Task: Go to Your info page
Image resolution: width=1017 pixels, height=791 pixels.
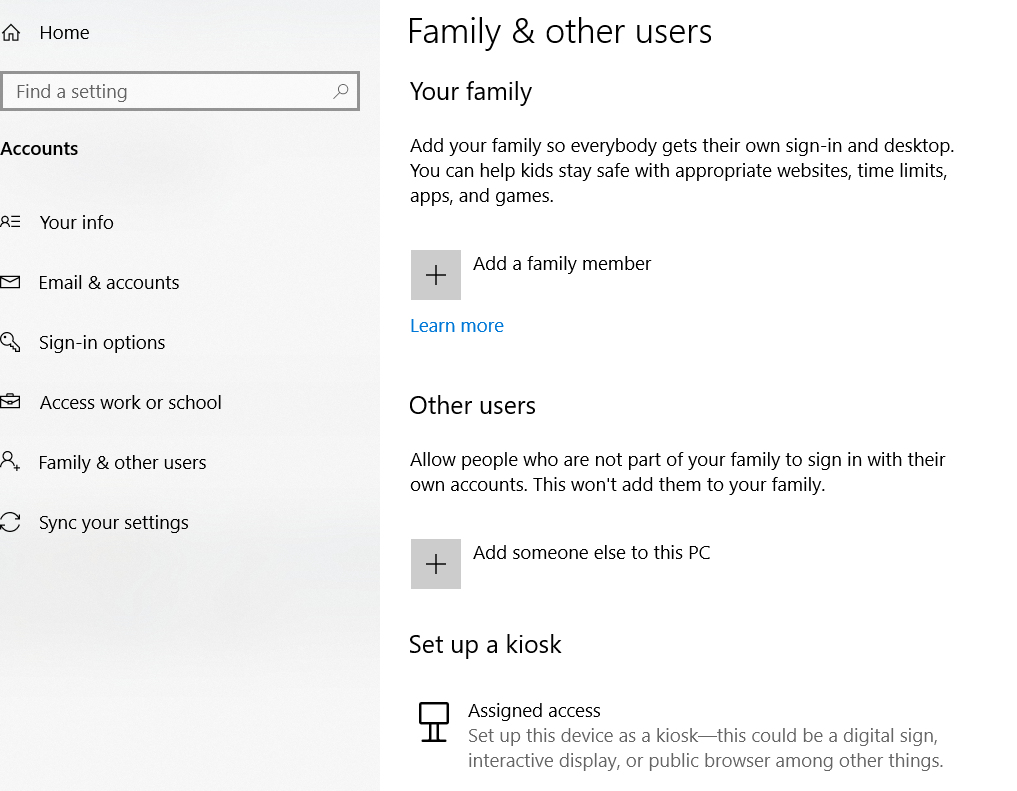Action: pyautogui.click(x=77, y=222)
